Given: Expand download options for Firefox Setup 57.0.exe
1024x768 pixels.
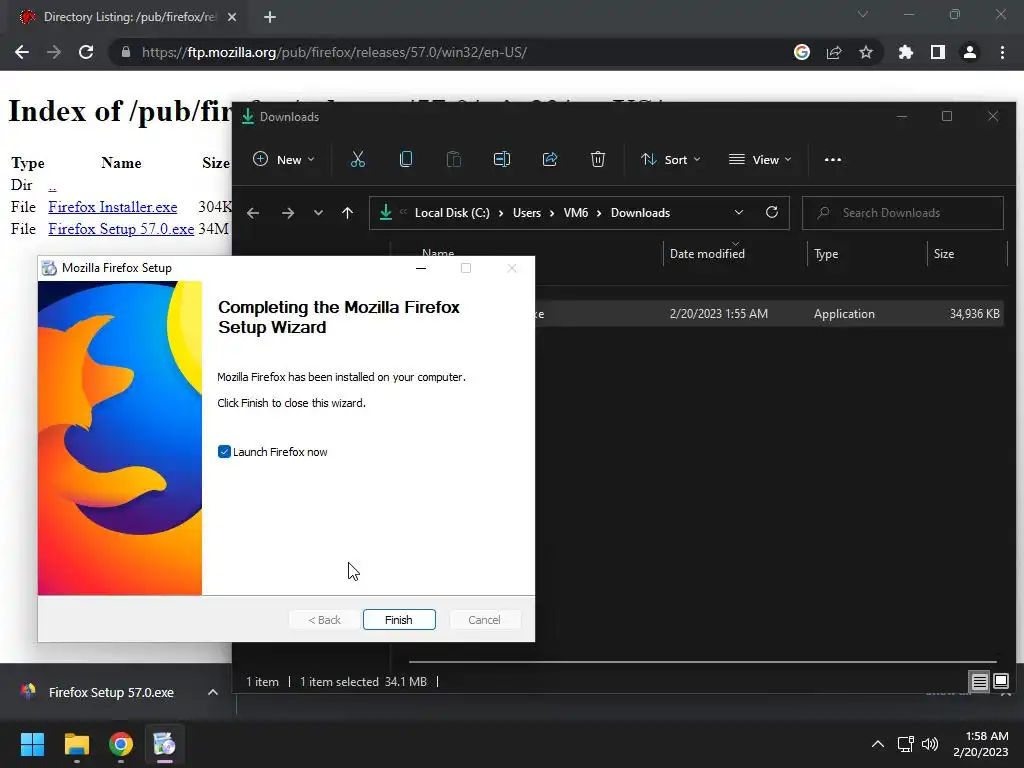Looking at the screenshot, I should click(x=213, y=692).
